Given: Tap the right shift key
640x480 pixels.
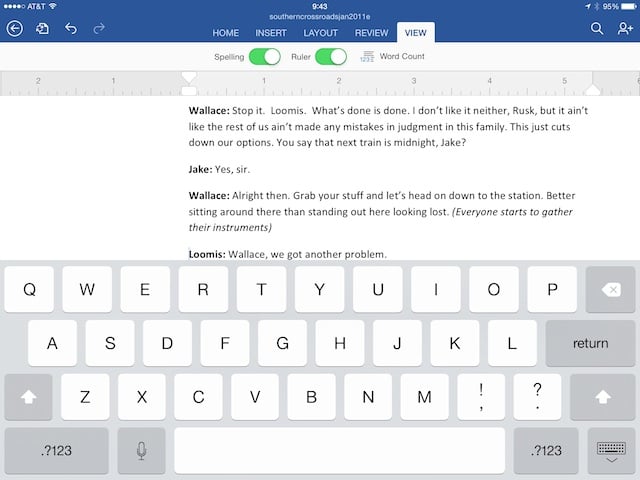Looking at the screenshot, I should point(602,397).
